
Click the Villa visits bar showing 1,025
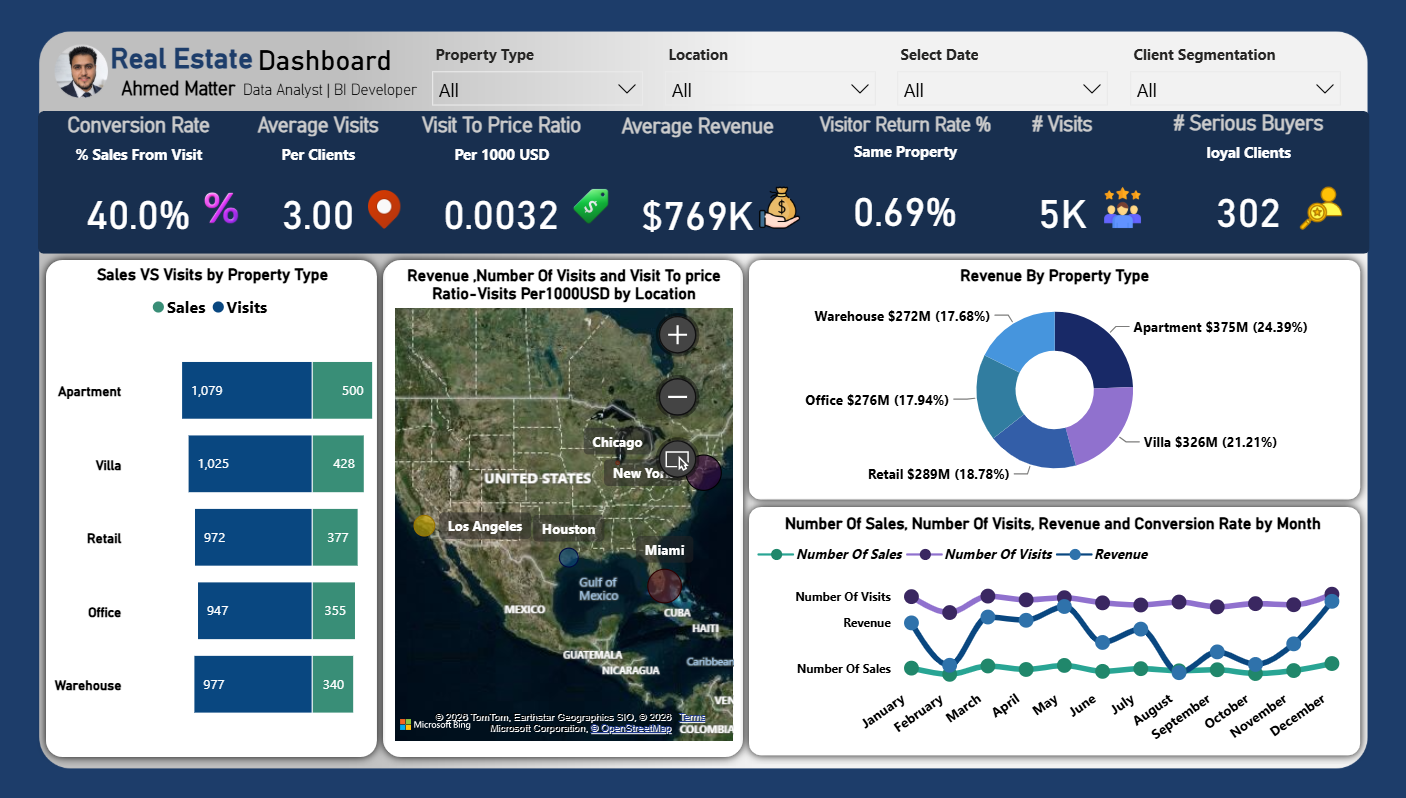(250, 464)
